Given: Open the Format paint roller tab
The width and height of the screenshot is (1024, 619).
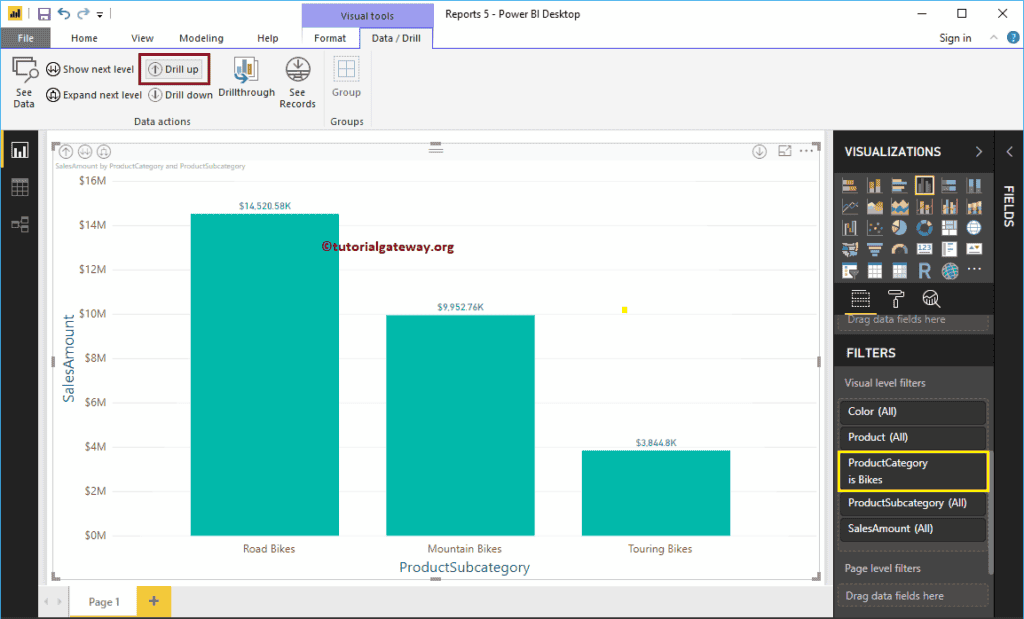Looking at the screenshot, I should [895, 300].
